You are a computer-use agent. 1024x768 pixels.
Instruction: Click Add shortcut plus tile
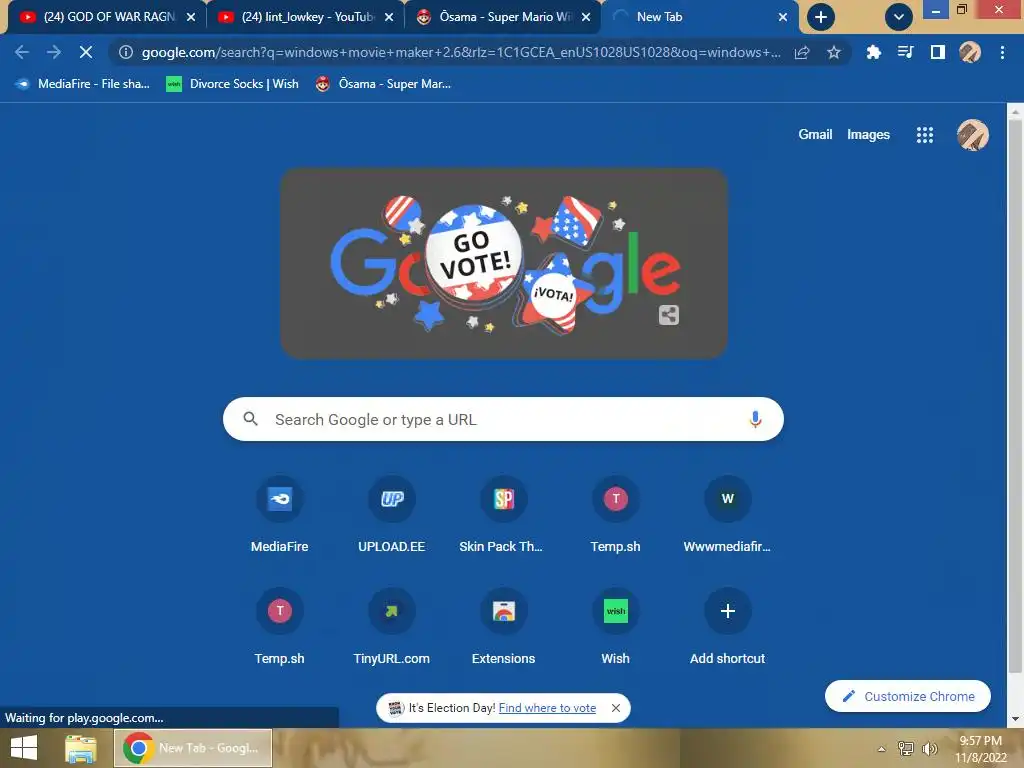pos(728,627)
